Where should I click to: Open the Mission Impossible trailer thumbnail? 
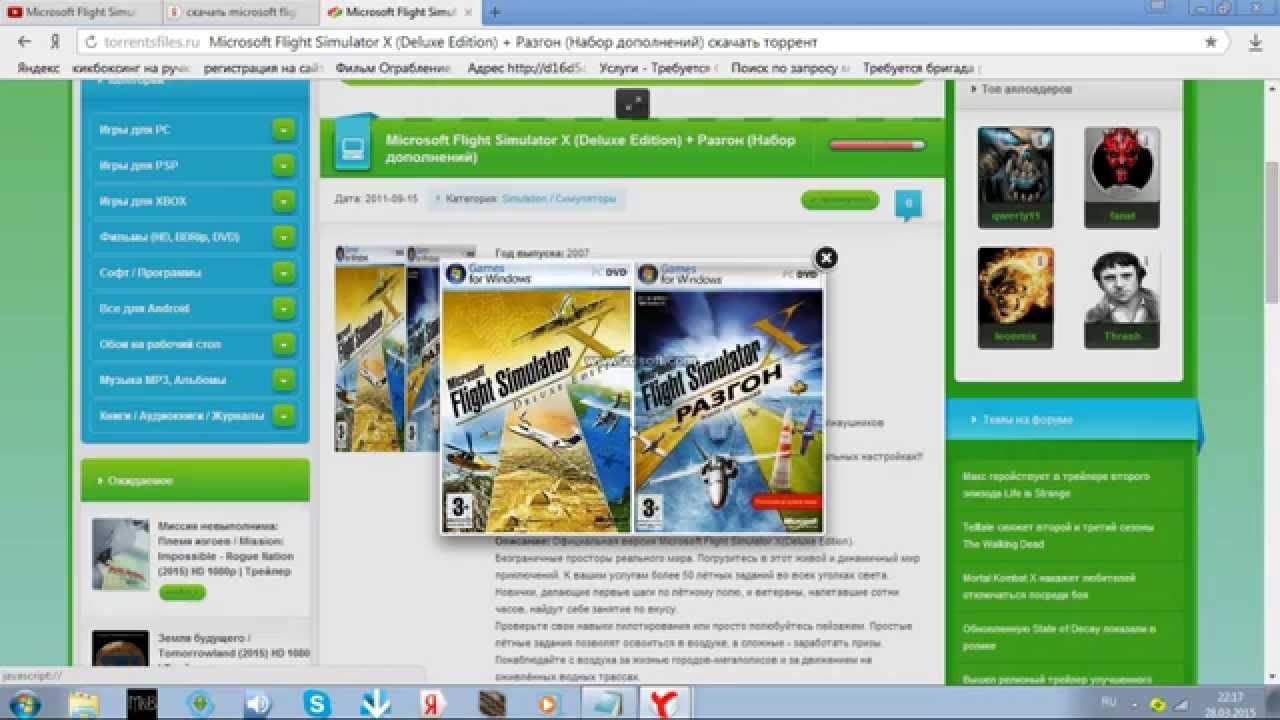coord(120,555)
